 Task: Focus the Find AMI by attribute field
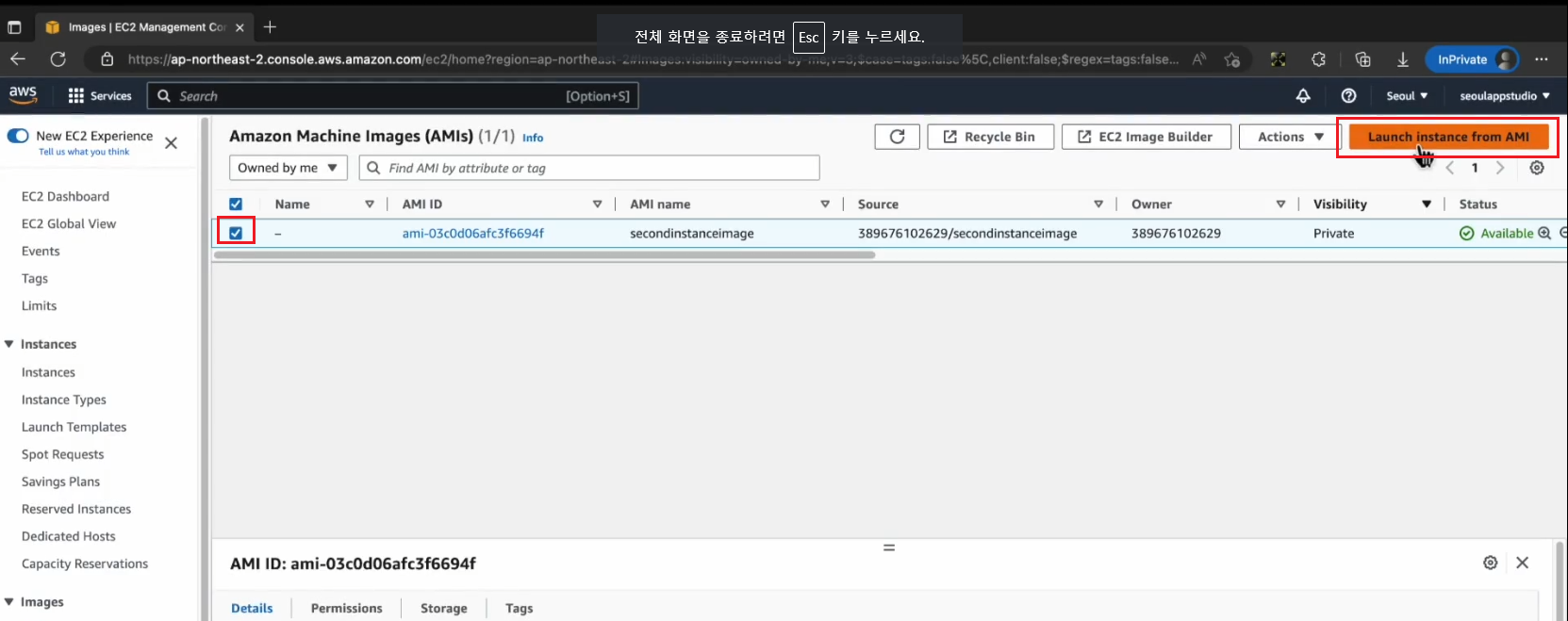tap(589, 168)
